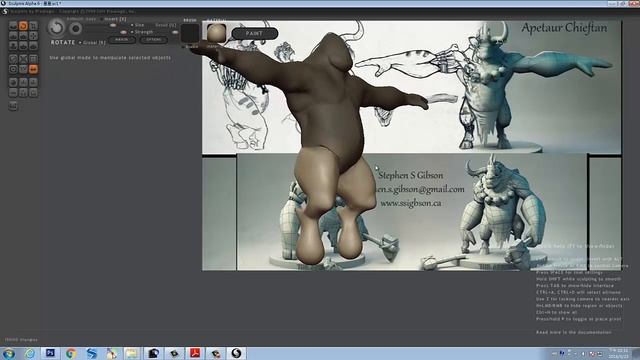Choose the Reduce brush tool

13,59
